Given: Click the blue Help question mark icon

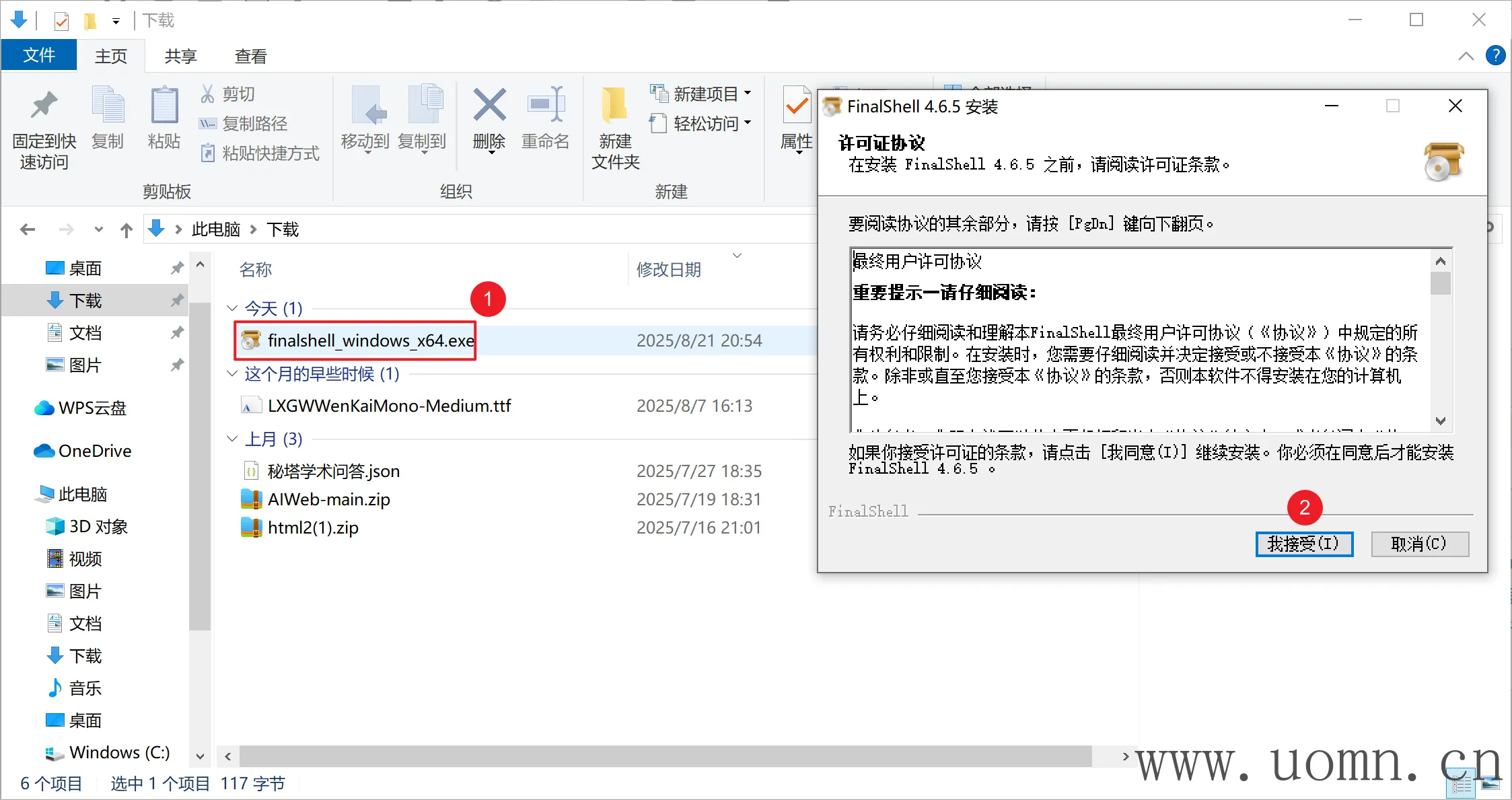Looking at the screenshot, I should 1495,55.
